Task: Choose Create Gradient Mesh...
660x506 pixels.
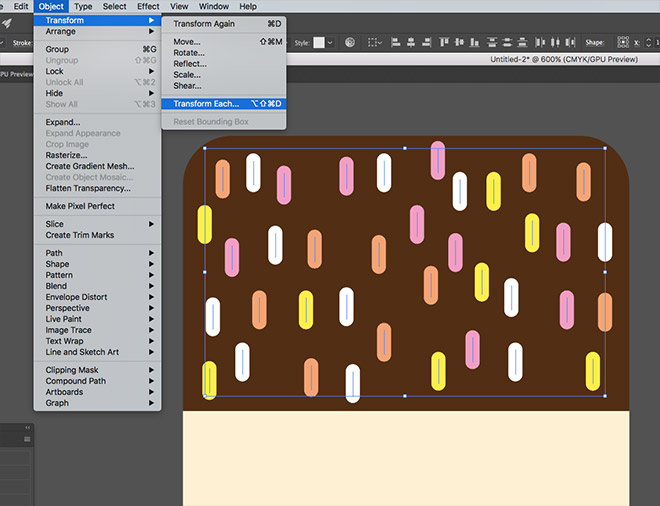Action: [97, 166]
